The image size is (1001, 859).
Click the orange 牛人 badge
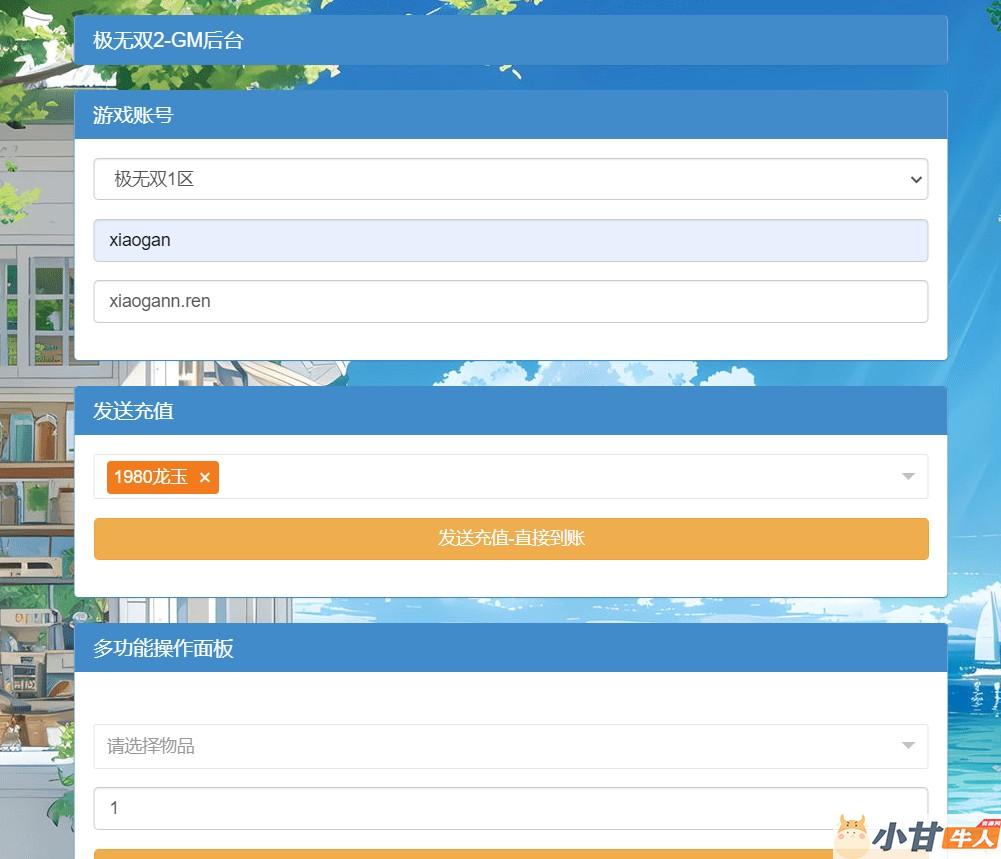pyautogui.click(x=971, y=838)
